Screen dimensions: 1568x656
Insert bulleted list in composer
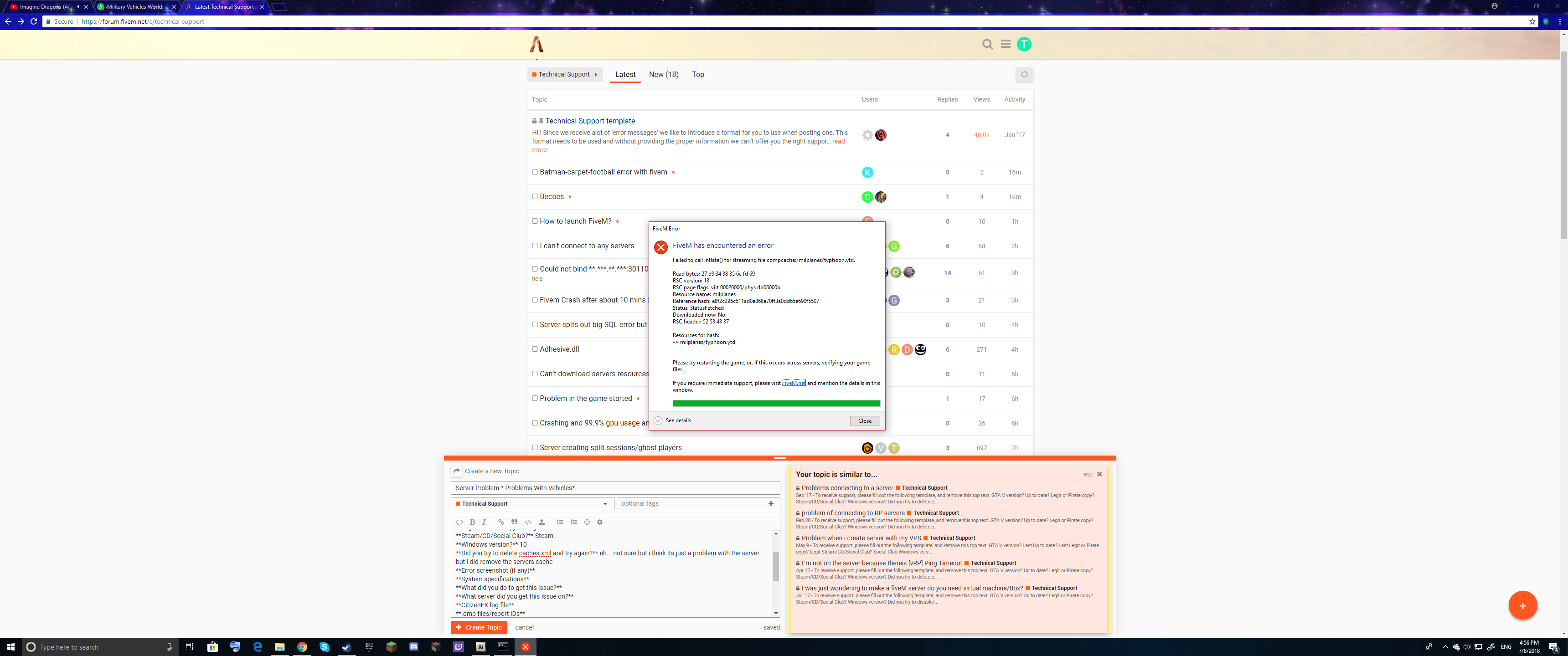pyautogui.click(x=560, y=522)
